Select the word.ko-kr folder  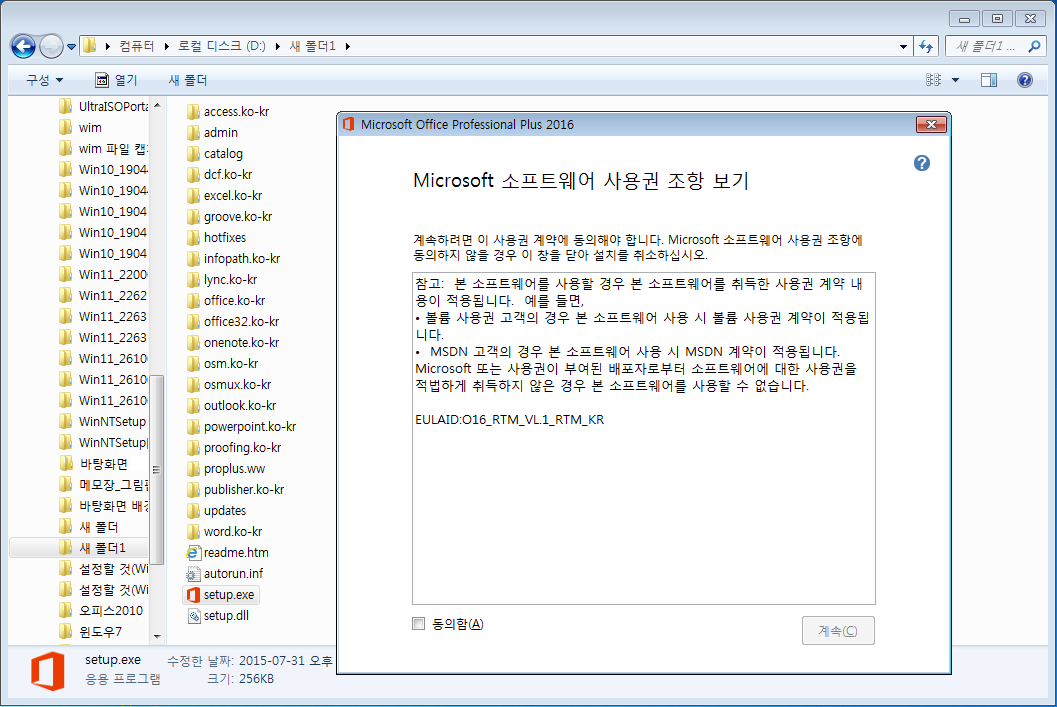tap(225, 531)
